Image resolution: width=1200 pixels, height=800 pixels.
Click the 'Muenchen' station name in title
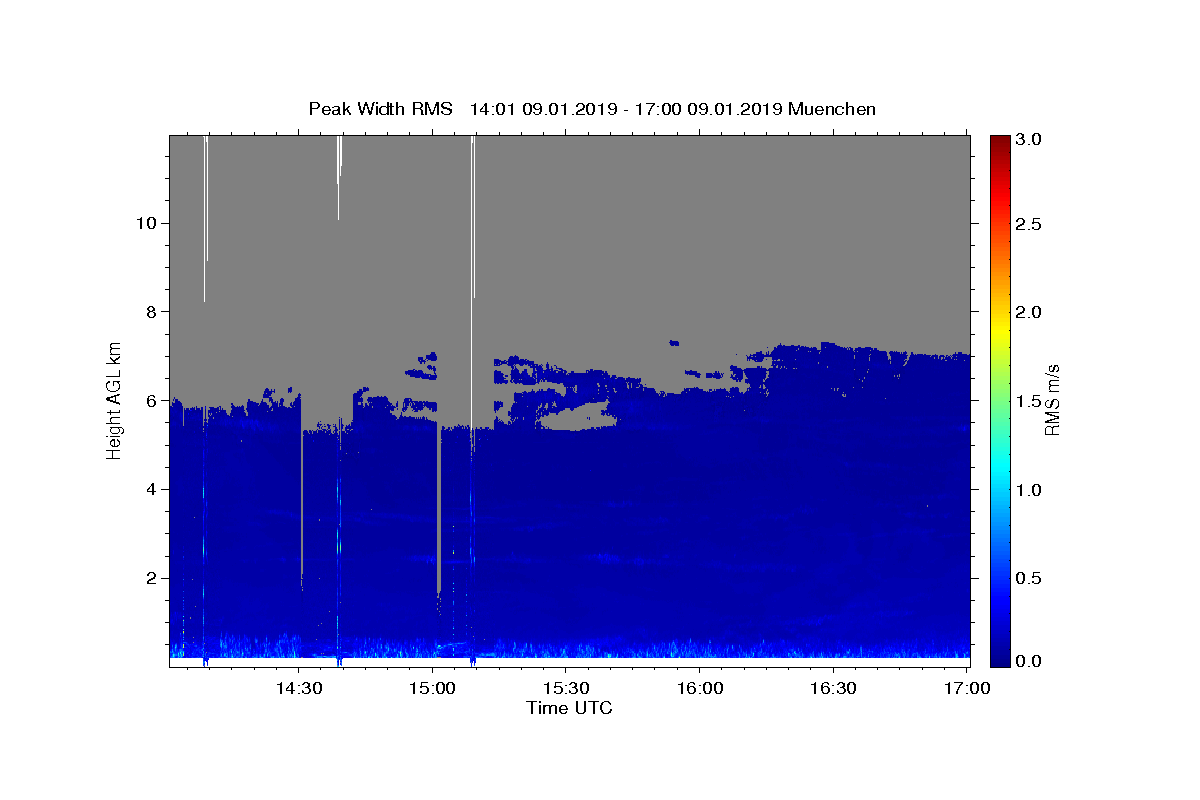click(x=832, y=109)
